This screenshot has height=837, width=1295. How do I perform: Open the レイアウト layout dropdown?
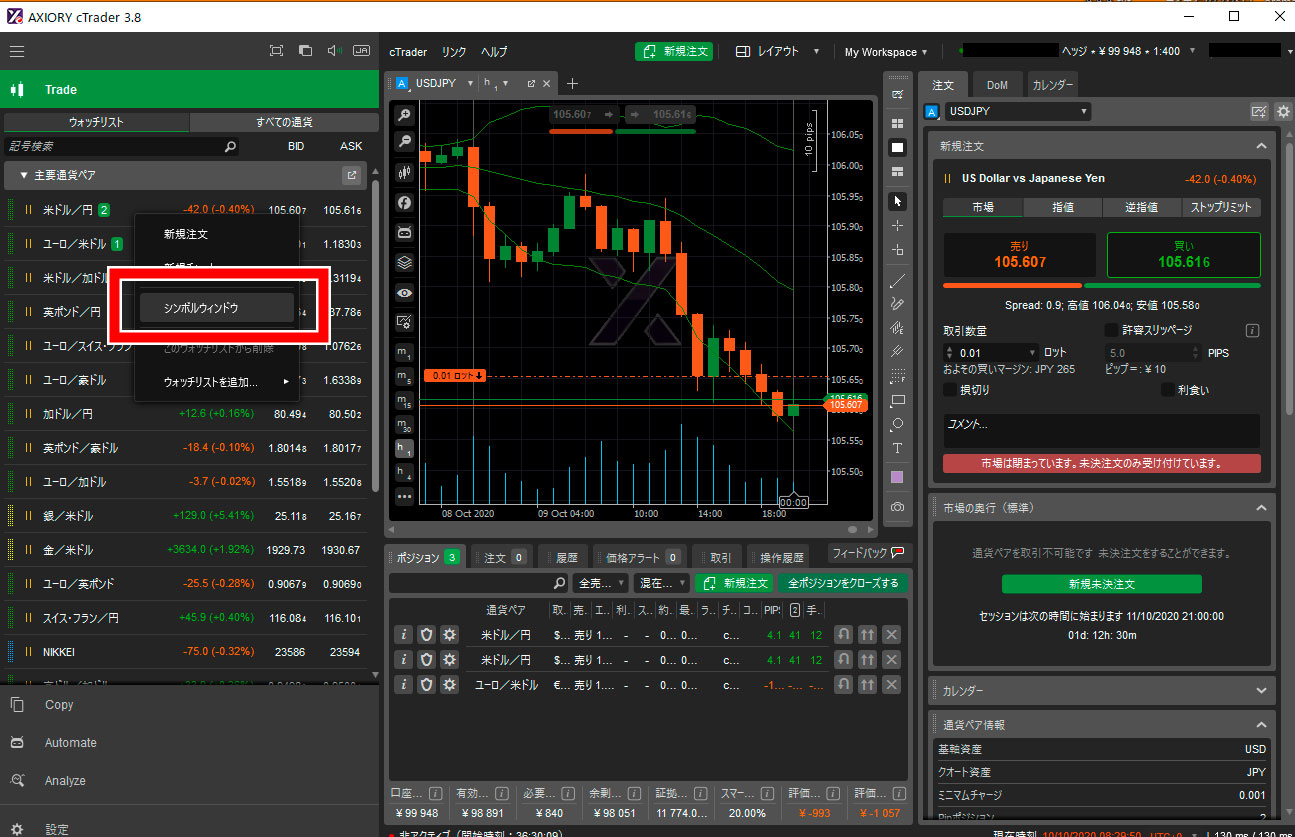[776, 52]
